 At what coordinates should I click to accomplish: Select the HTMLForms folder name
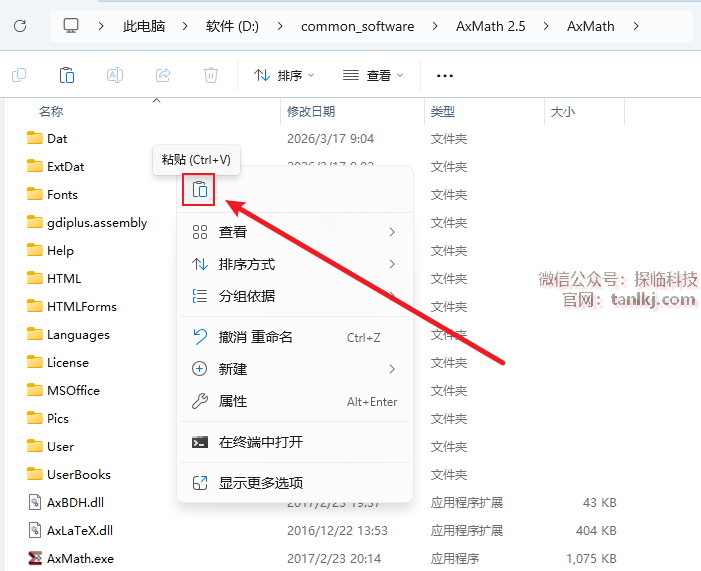coord(82,307)
